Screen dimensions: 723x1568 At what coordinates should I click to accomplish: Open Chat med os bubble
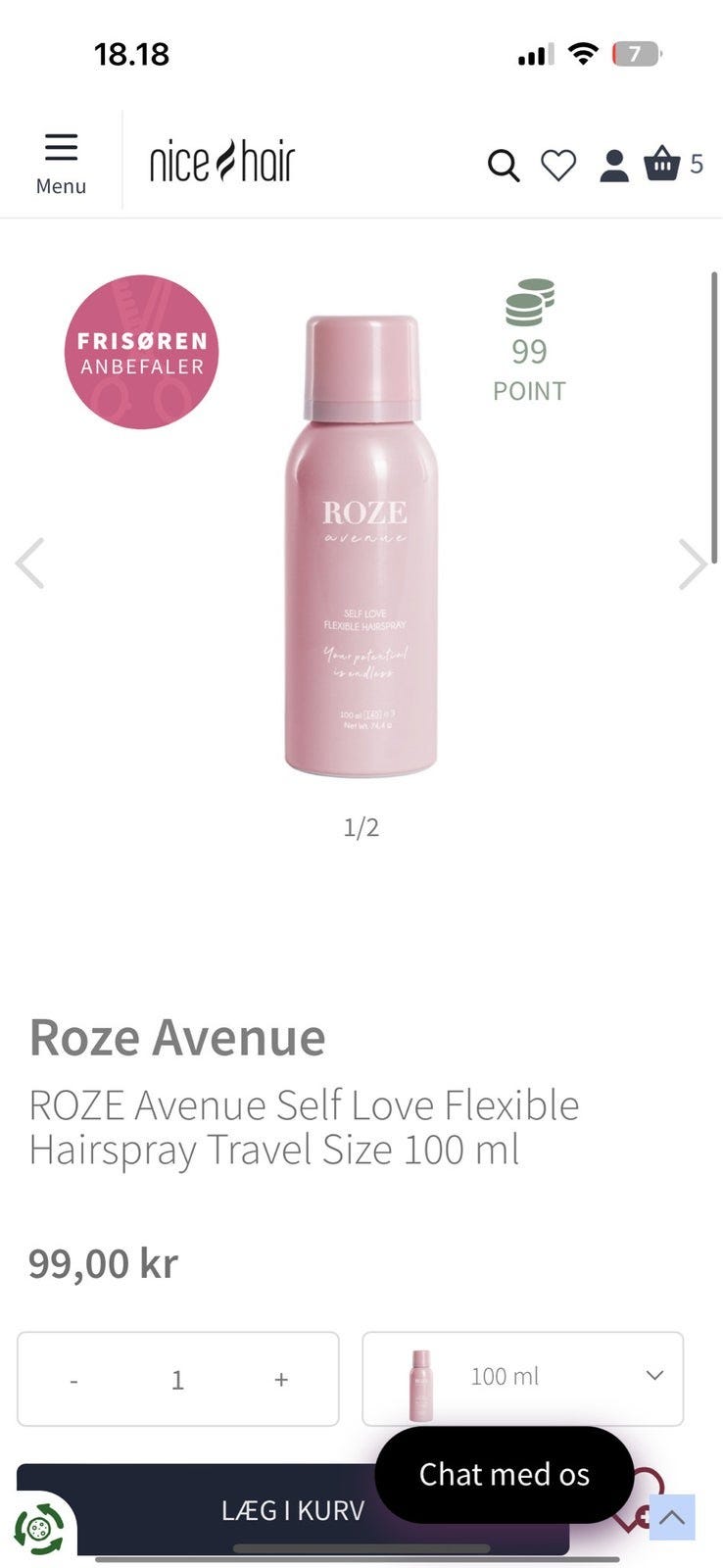click(x=505, y=1475)
